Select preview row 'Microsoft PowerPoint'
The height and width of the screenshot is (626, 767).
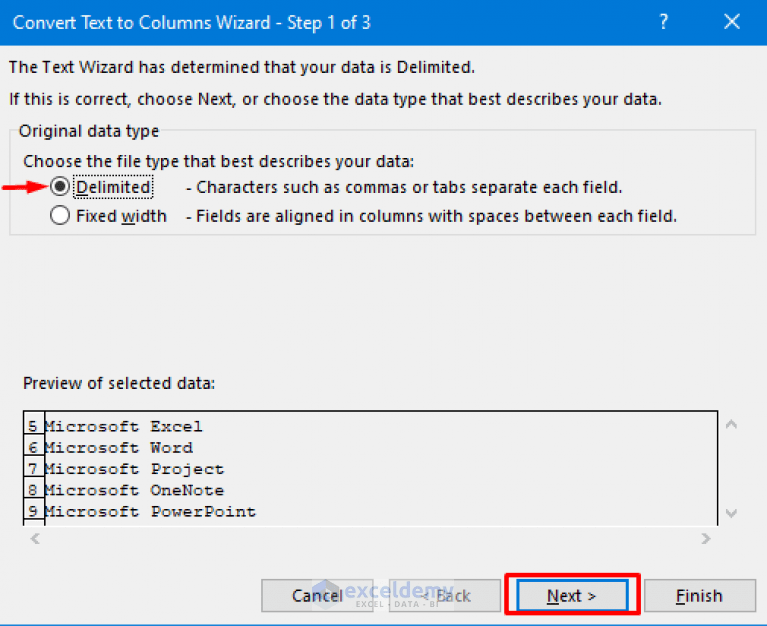pyautogui.click(x=150, y=512)
